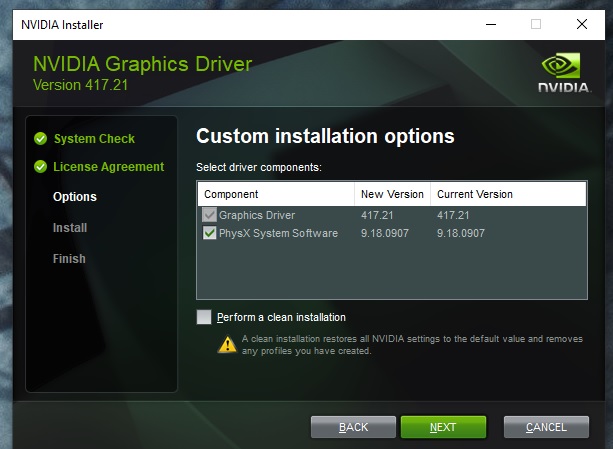Image resolution: width=613 pixels, height=449 pixels.
Task: Click the green checkmark beside License Agreement
Action: tap(41, 166)
